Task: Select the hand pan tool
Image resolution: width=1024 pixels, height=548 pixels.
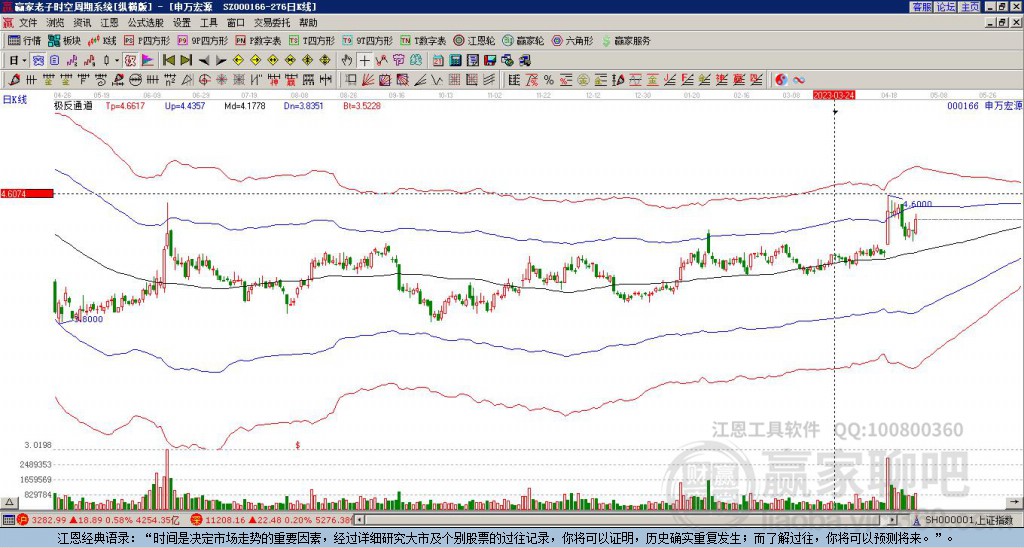Action: (347, 61)
